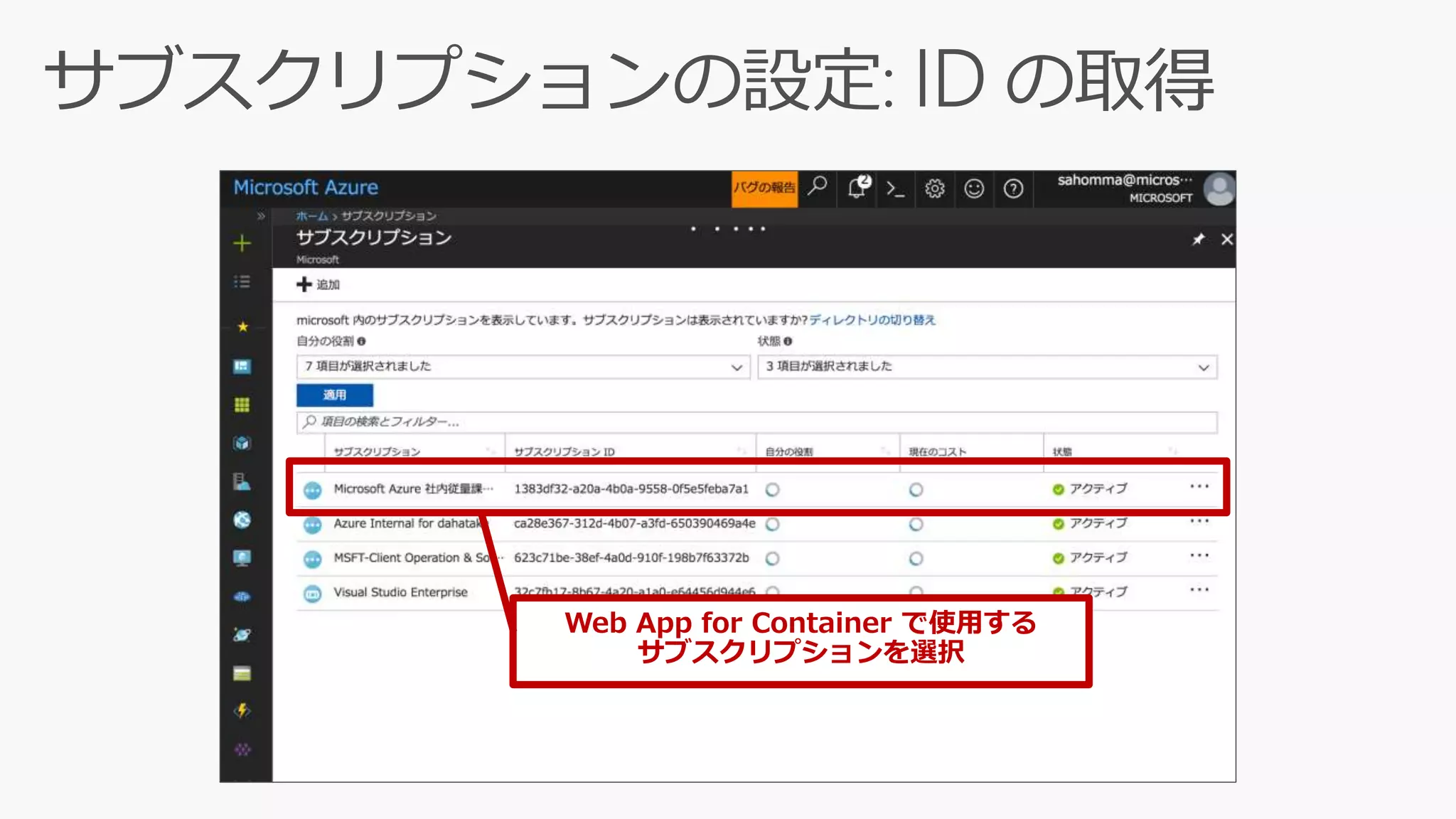Focus the search and filter items field
1456x819 pixels.
point(757,422)
